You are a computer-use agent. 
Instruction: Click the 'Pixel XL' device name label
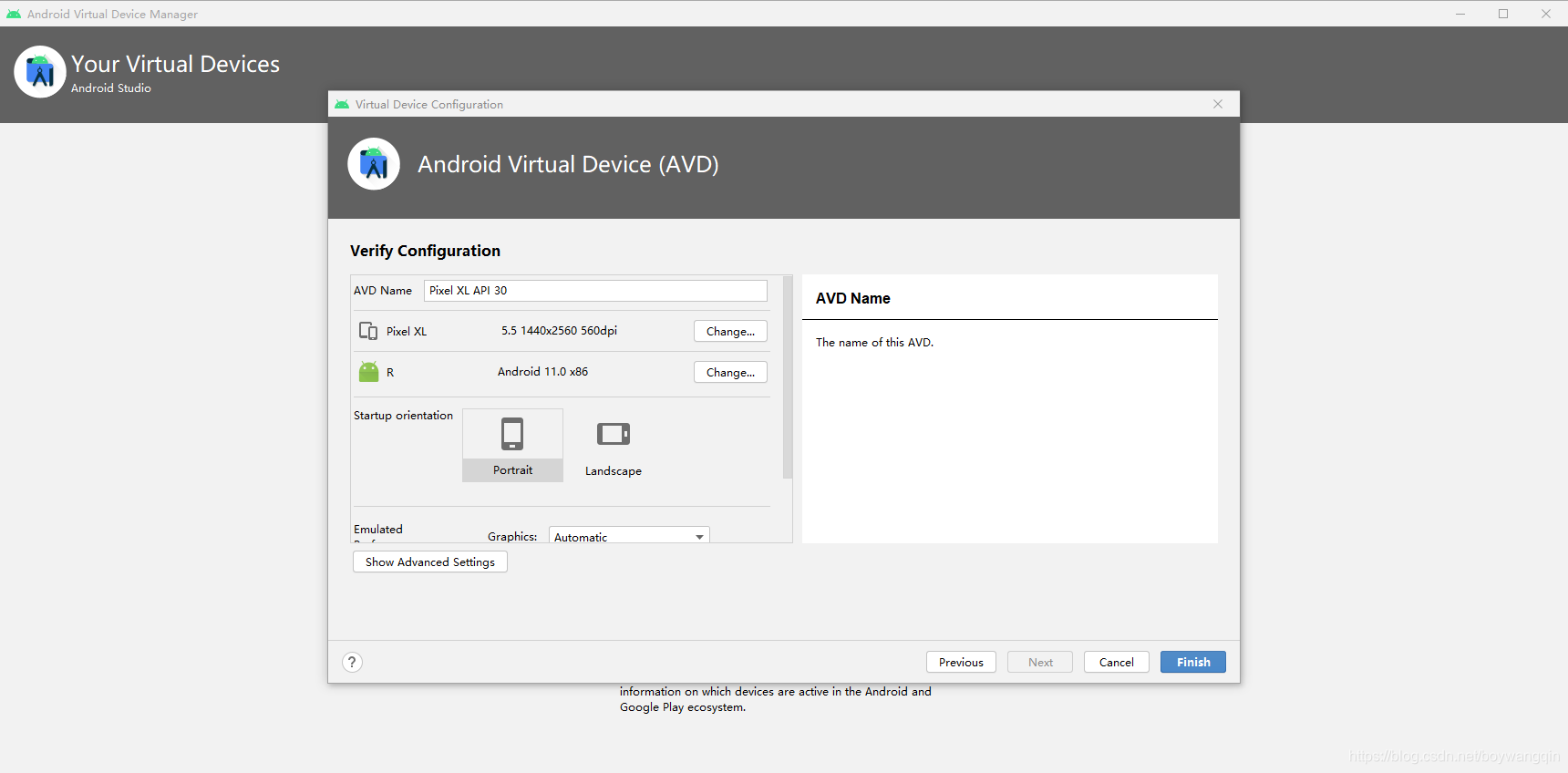point(407,332)
